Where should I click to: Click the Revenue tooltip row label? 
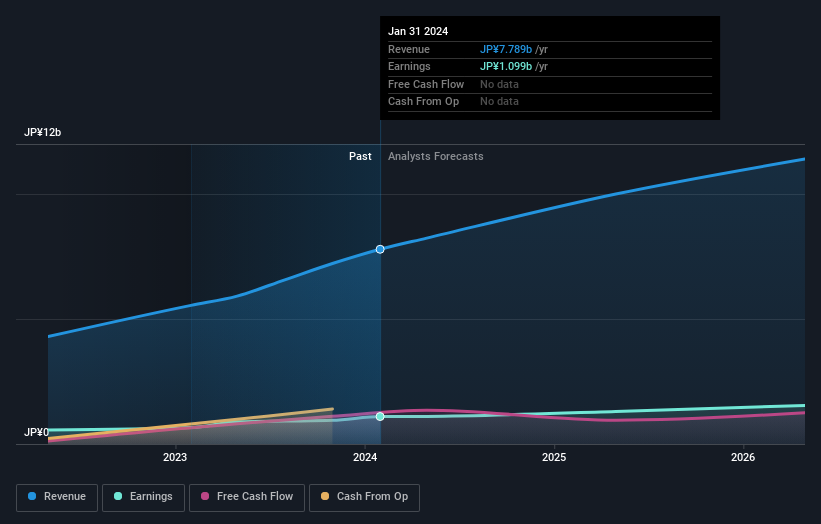tap(409, 49)
